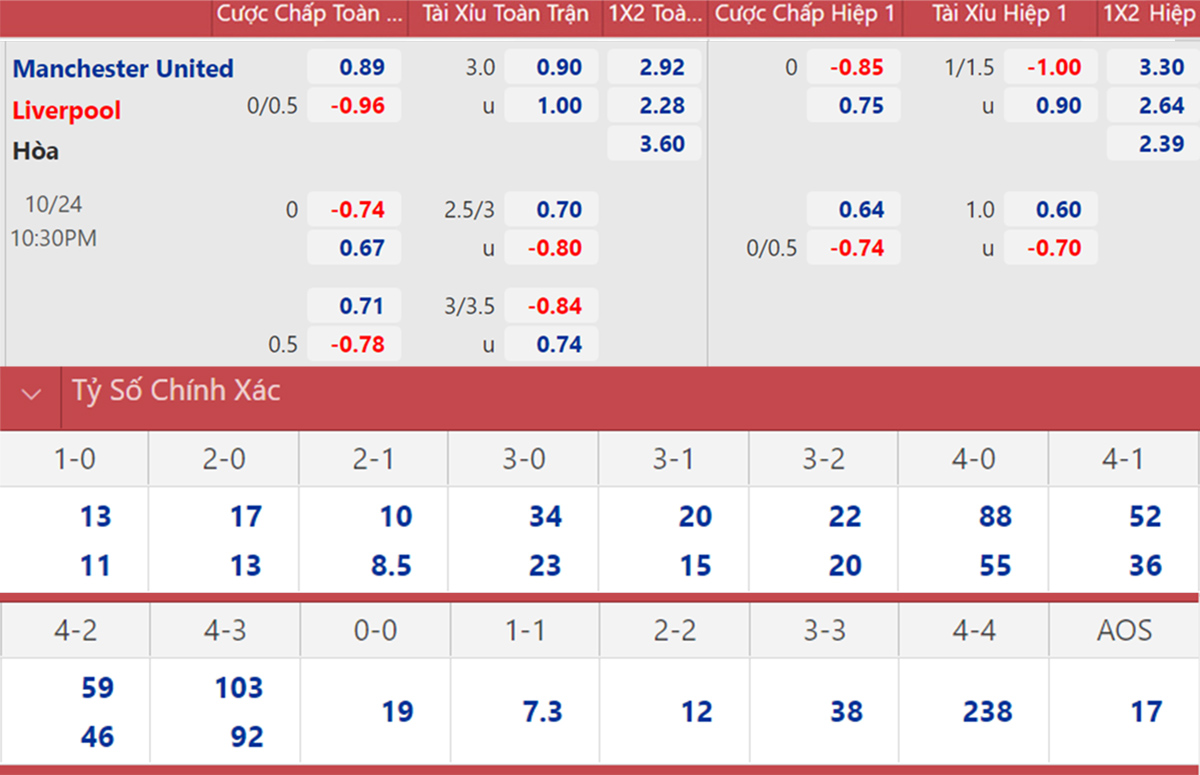Choose under odds 0.74
The image size is (1200, 775).
[x=552, y=344]
